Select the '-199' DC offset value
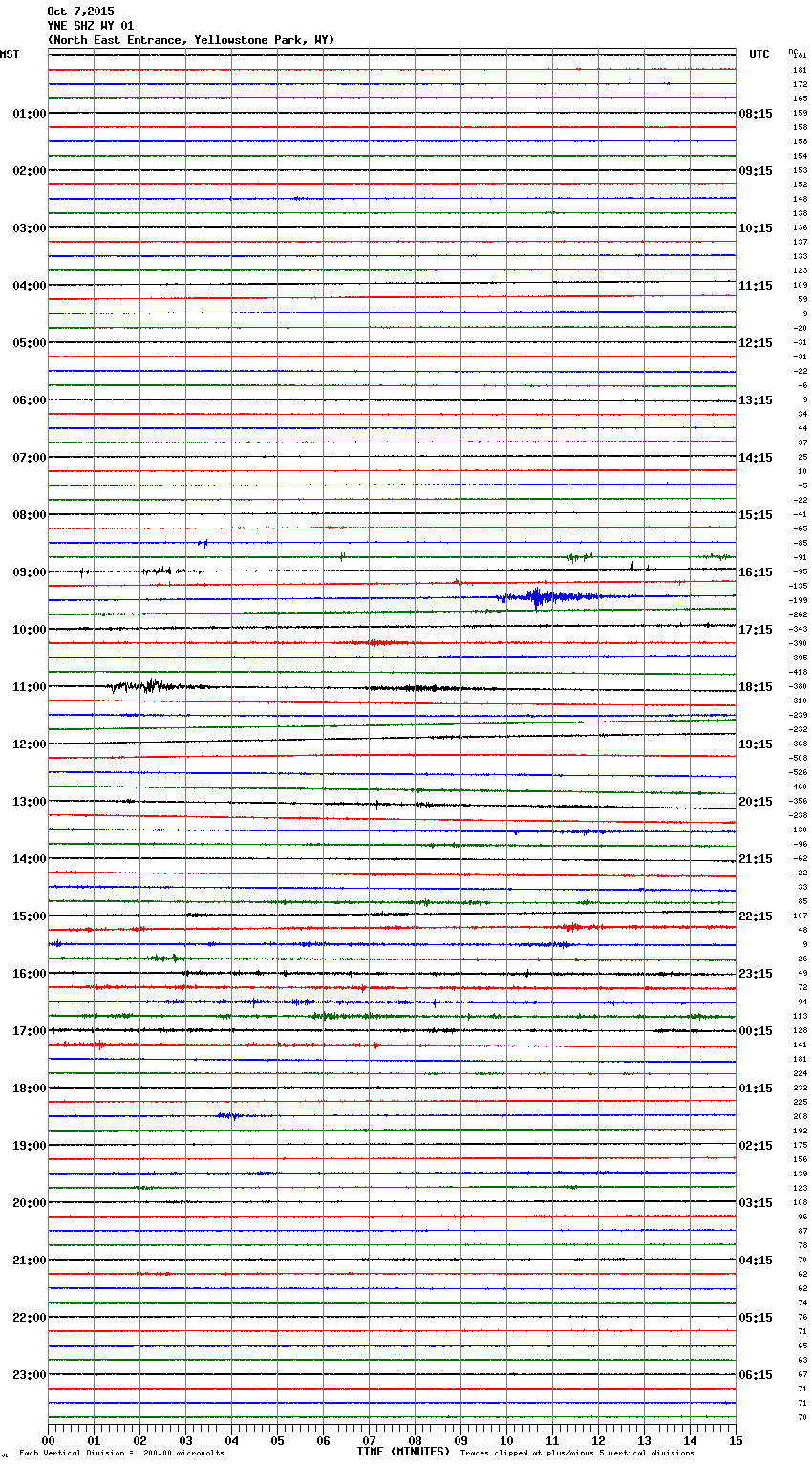 [x=798, y=601]
